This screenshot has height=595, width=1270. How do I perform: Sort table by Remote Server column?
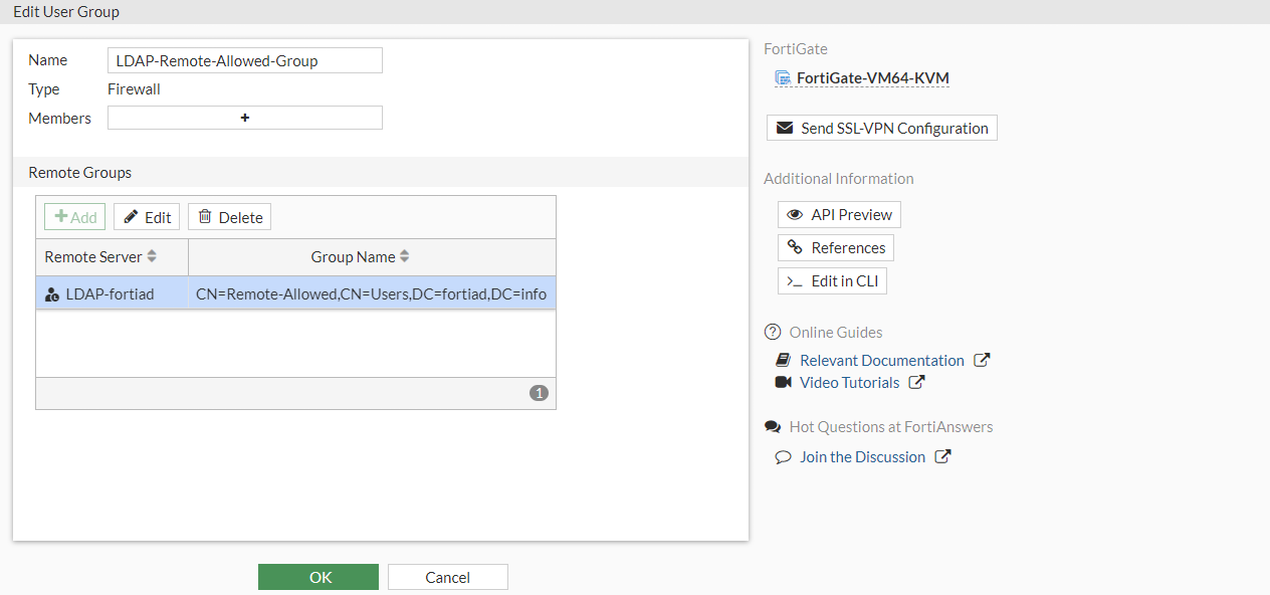tap(152, 257)
